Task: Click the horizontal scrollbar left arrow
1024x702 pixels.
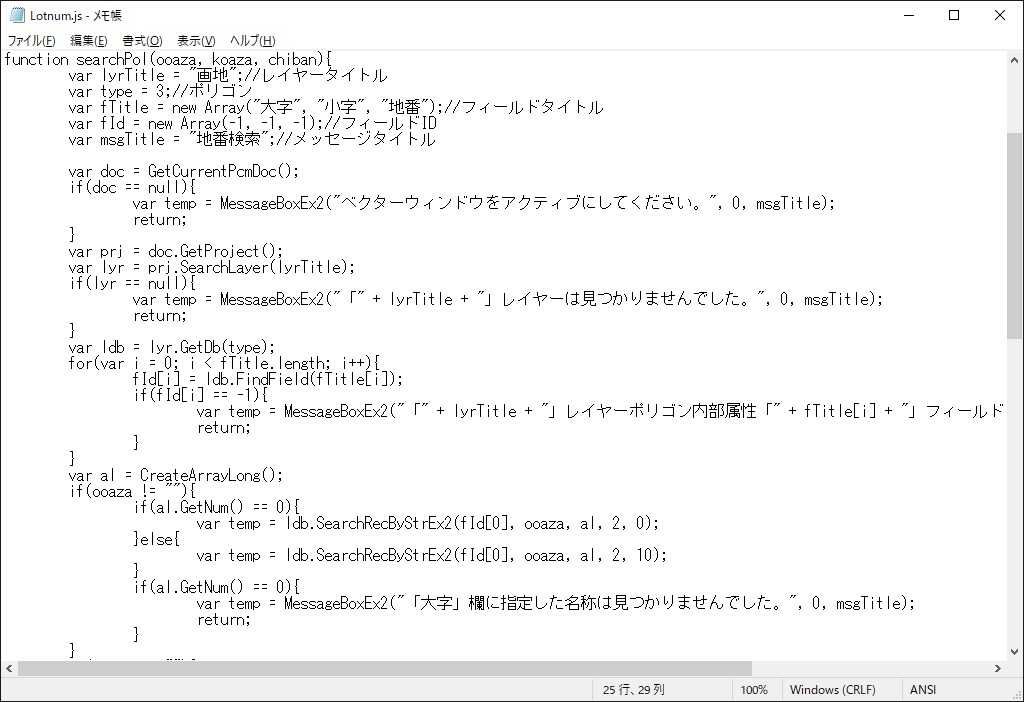Action: tap(9, 668)
